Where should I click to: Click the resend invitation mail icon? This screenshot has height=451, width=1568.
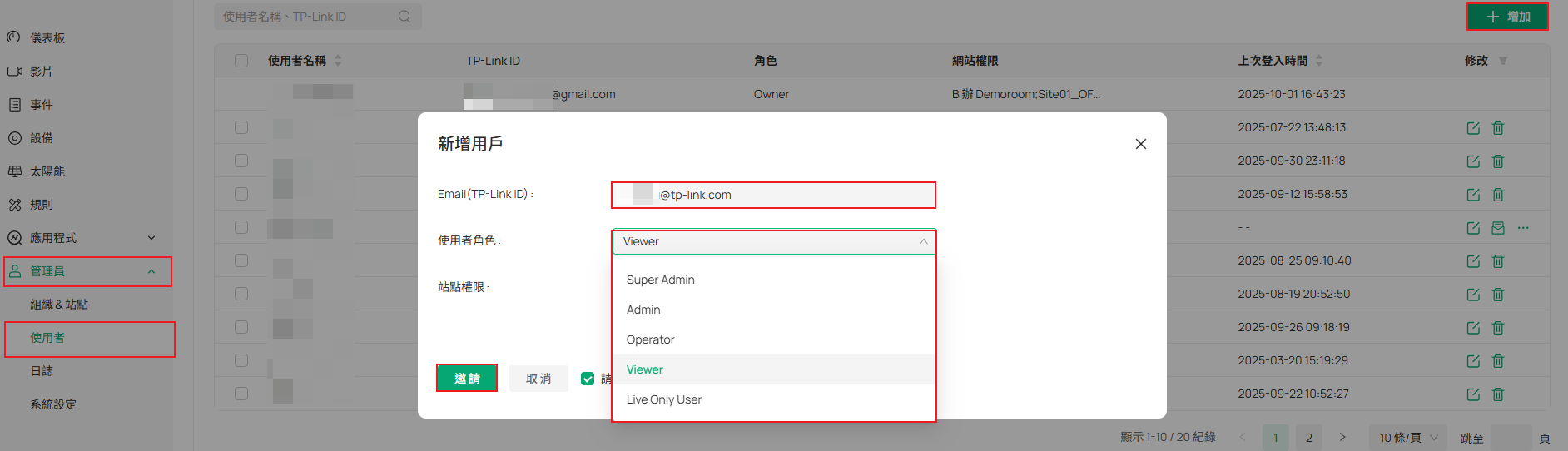pos(1498,228)
